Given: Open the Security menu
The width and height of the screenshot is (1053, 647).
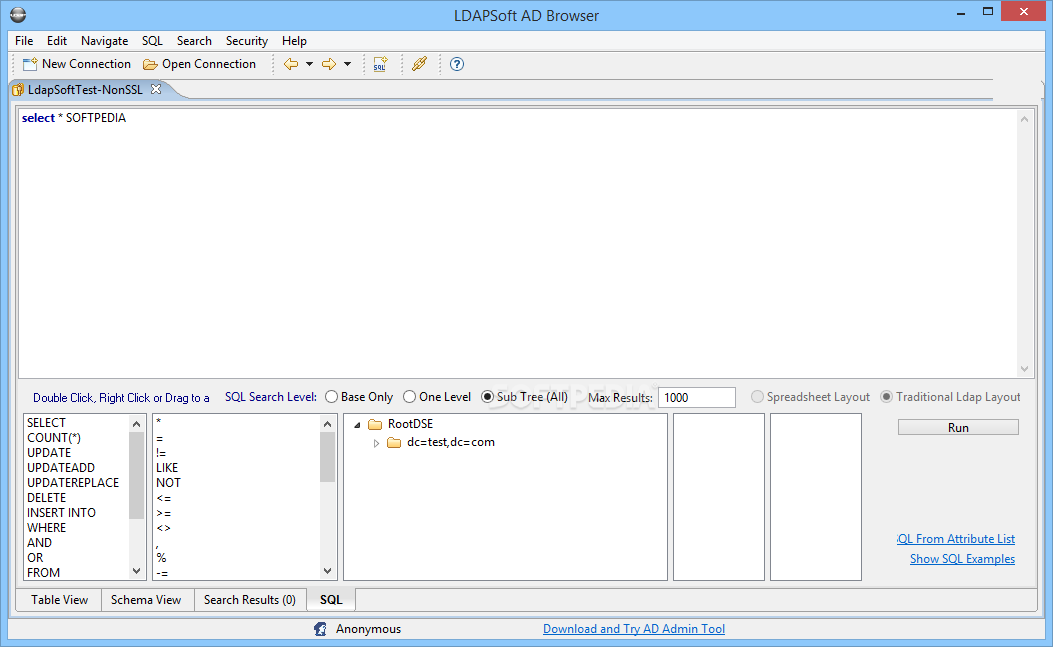Looking at the screenshot, I should click(x=246, y=41).
